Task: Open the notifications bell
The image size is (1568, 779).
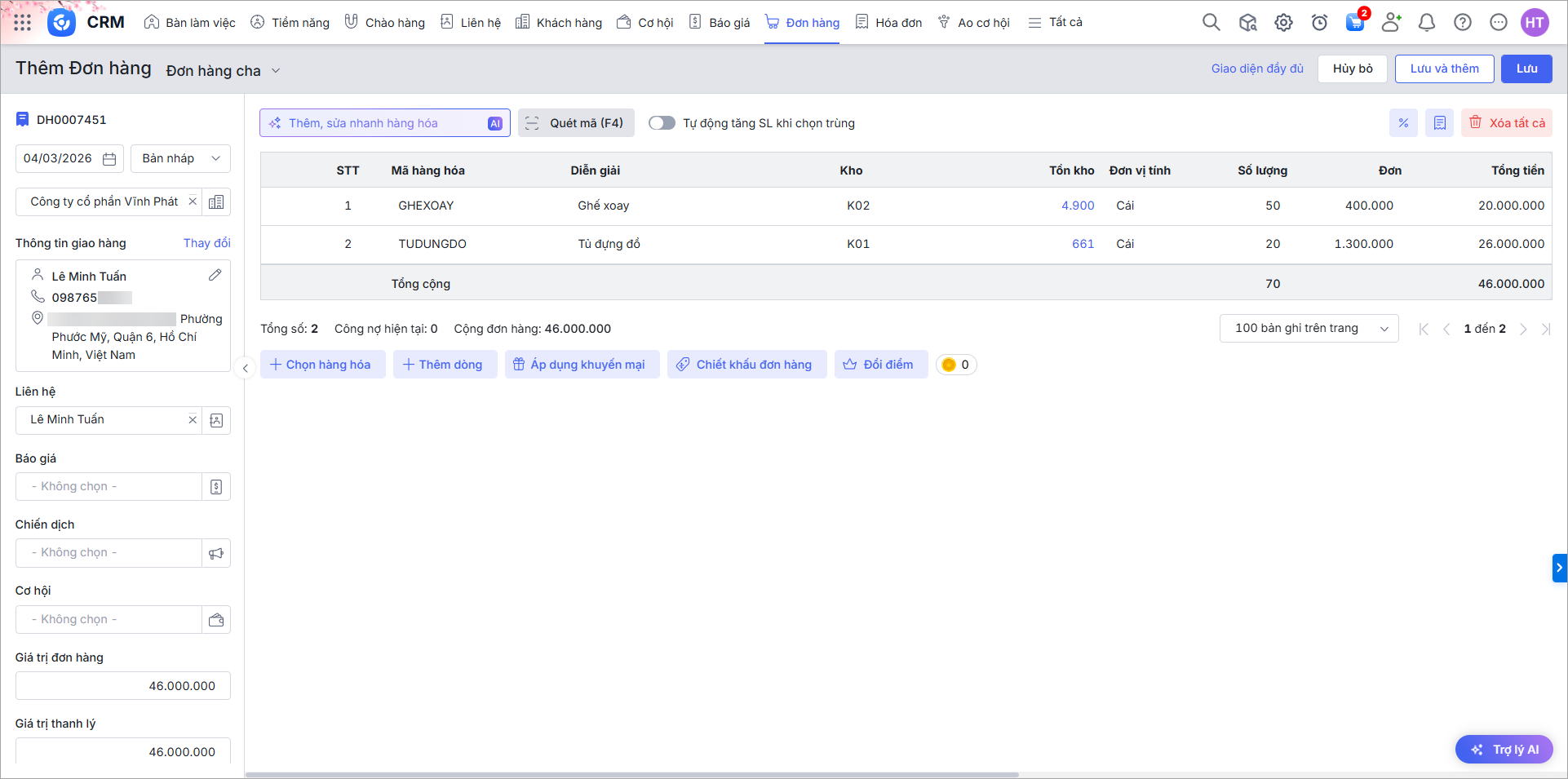Action: click(x=1426, y=23)
